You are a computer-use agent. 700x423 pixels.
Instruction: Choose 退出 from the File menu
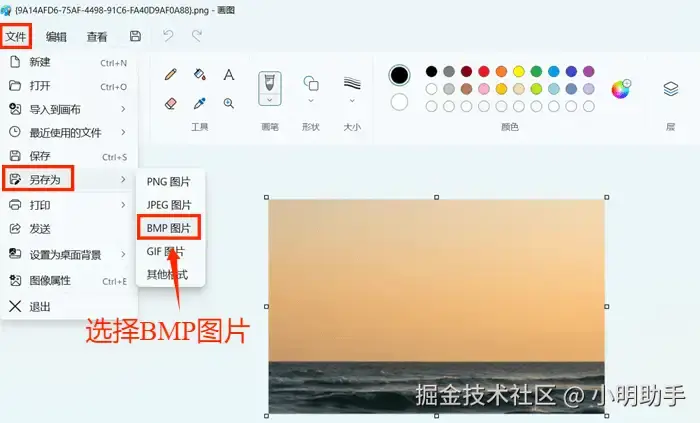69,307
